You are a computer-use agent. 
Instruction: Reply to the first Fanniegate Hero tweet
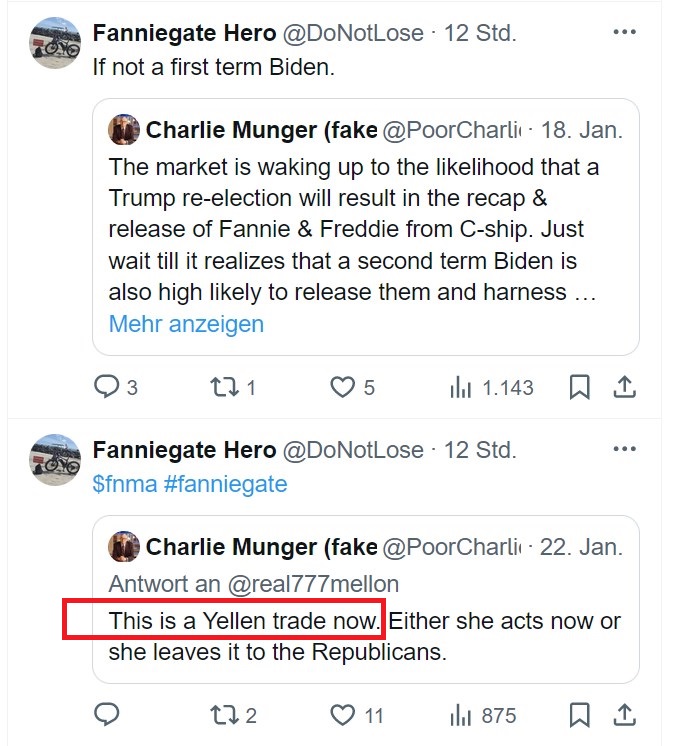[x=106, y=388]
